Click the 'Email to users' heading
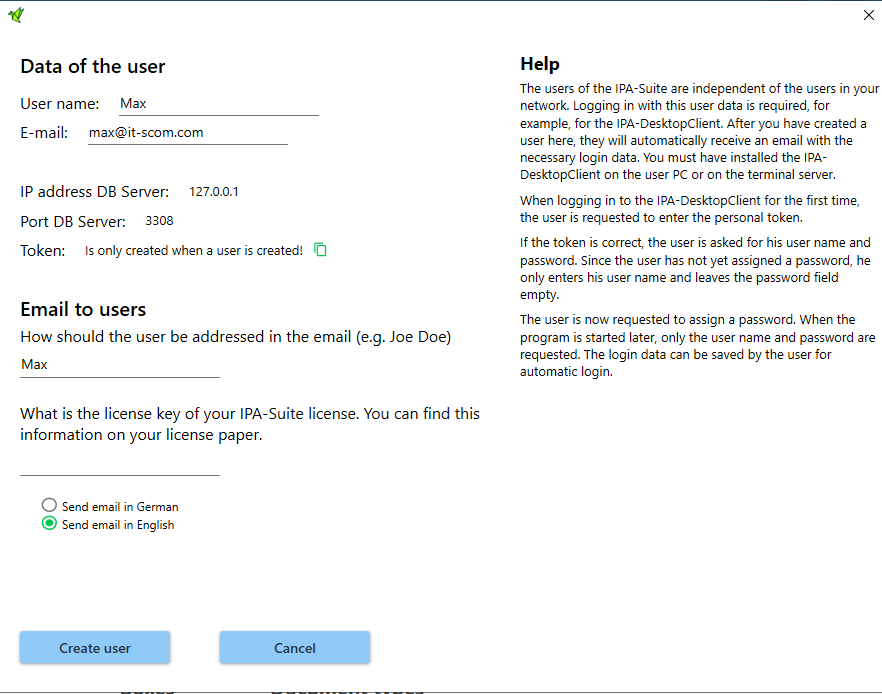Viewport: 882px width, 694px height. tap(83, 310)
